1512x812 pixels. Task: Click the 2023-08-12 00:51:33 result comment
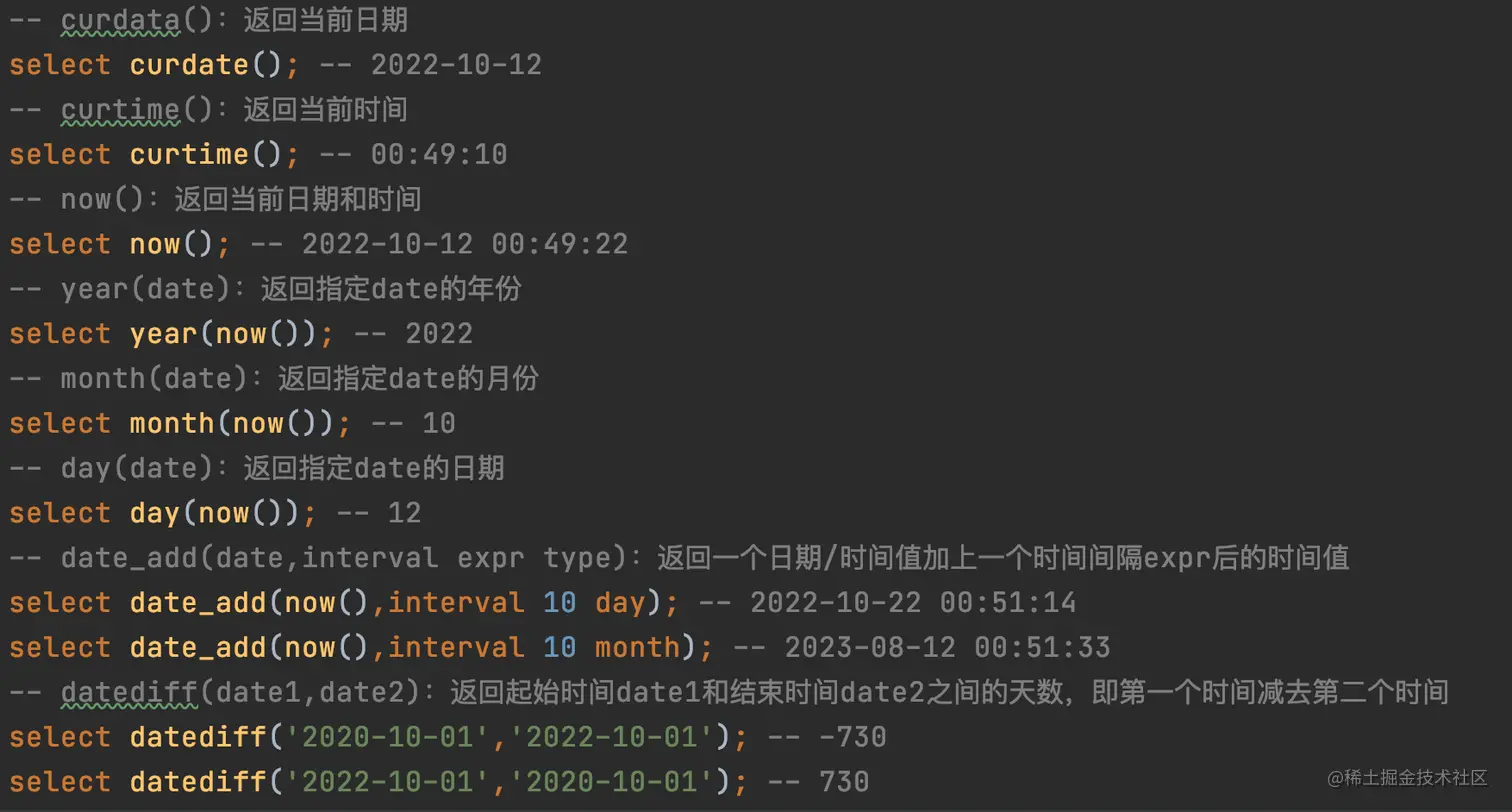pyautogui.click(x=947, y=647)
